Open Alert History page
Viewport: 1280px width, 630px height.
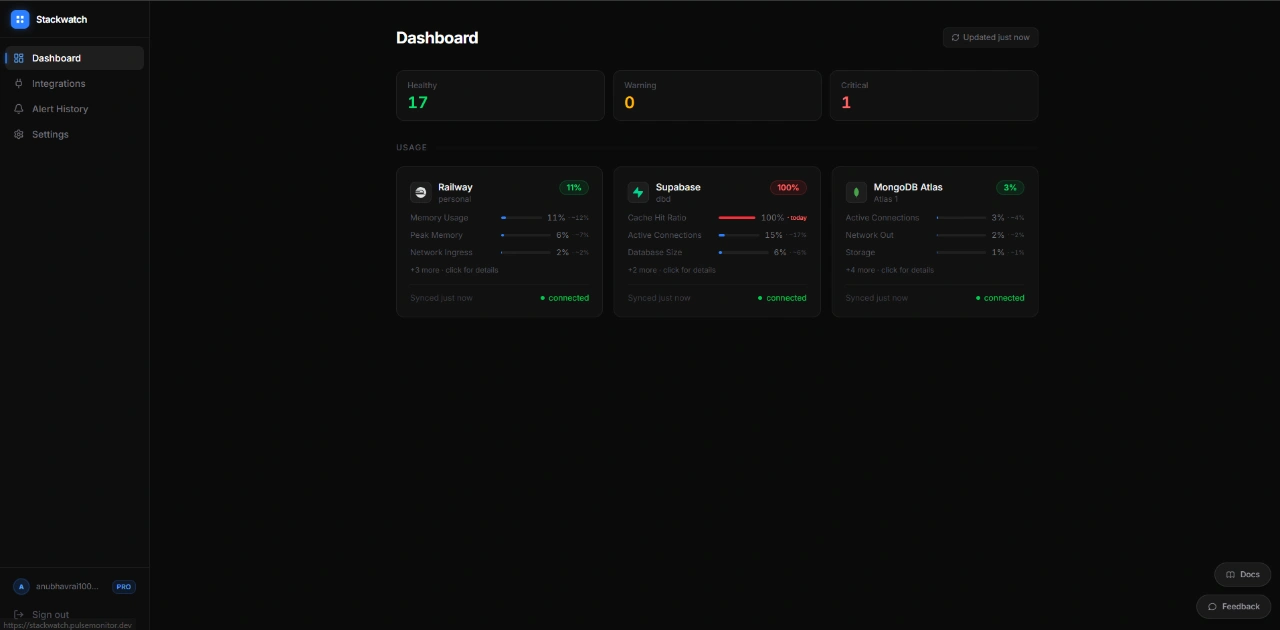pyautogui.click(x=75, y=109)
